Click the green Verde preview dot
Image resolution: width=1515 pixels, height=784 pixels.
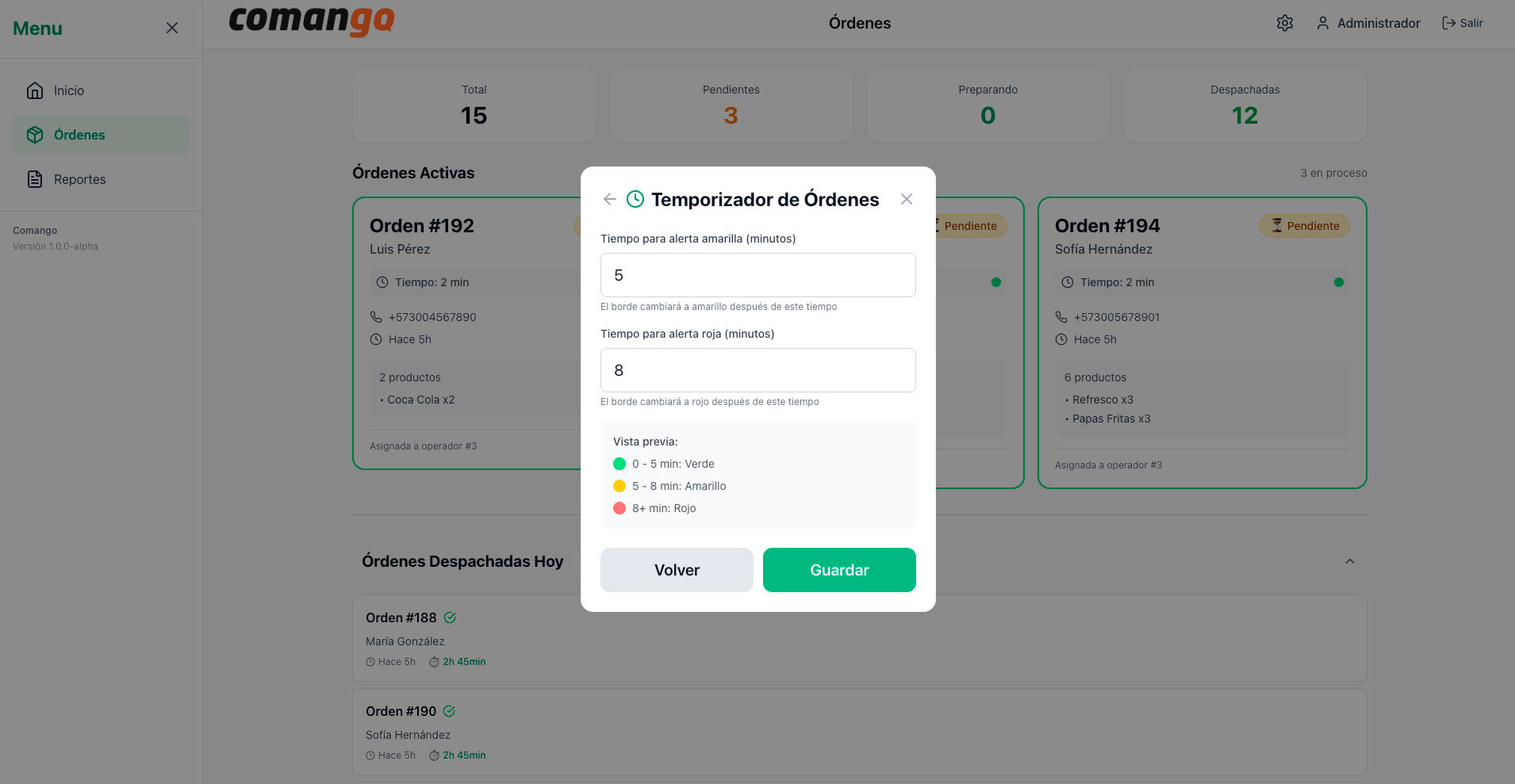(x=619, y=464)
